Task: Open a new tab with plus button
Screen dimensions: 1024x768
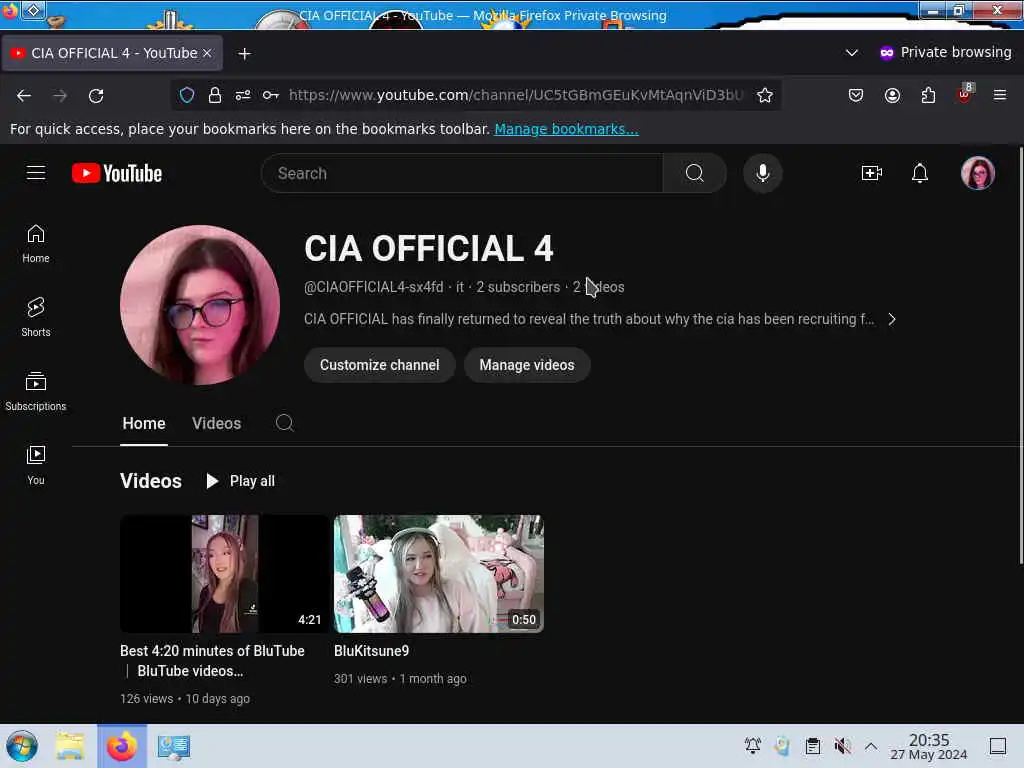Action: click(x=244, y=54)
